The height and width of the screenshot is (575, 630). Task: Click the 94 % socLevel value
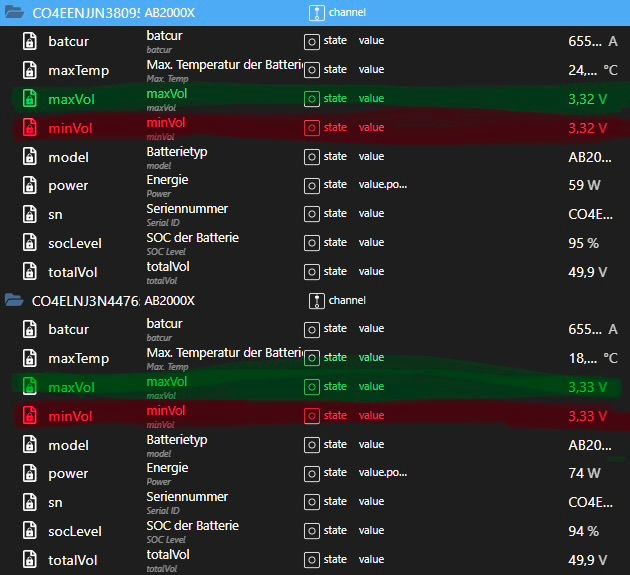583,531
